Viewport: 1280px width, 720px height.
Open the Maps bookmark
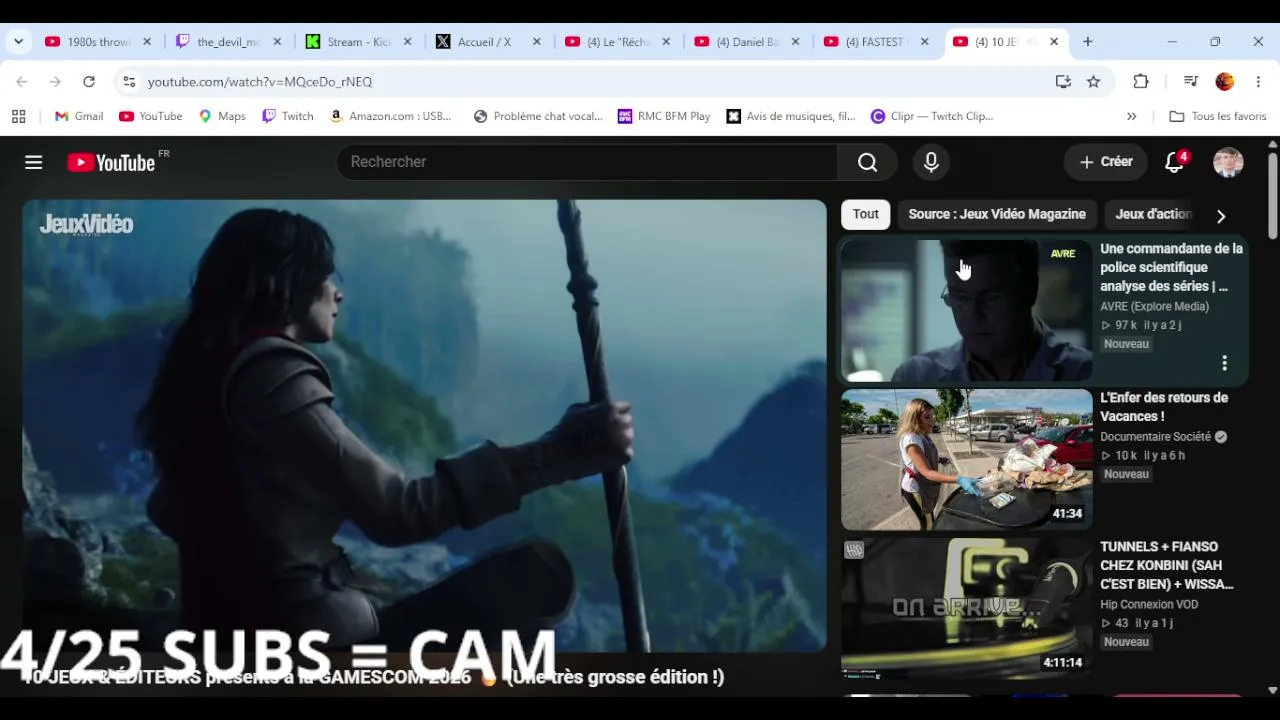[x=222, y=116]
